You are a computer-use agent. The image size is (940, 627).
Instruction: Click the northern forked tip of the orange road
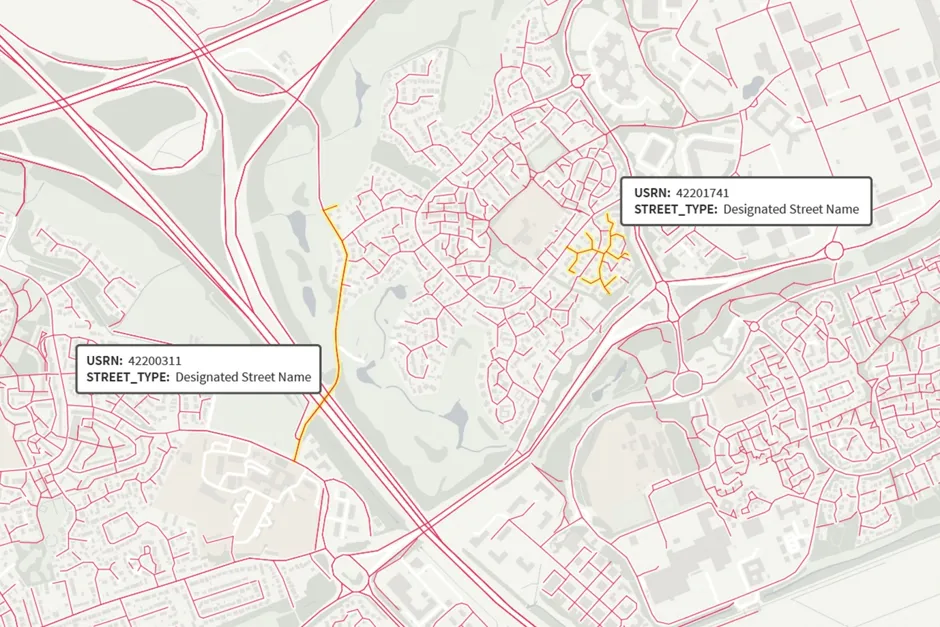(x=330, y=209)
